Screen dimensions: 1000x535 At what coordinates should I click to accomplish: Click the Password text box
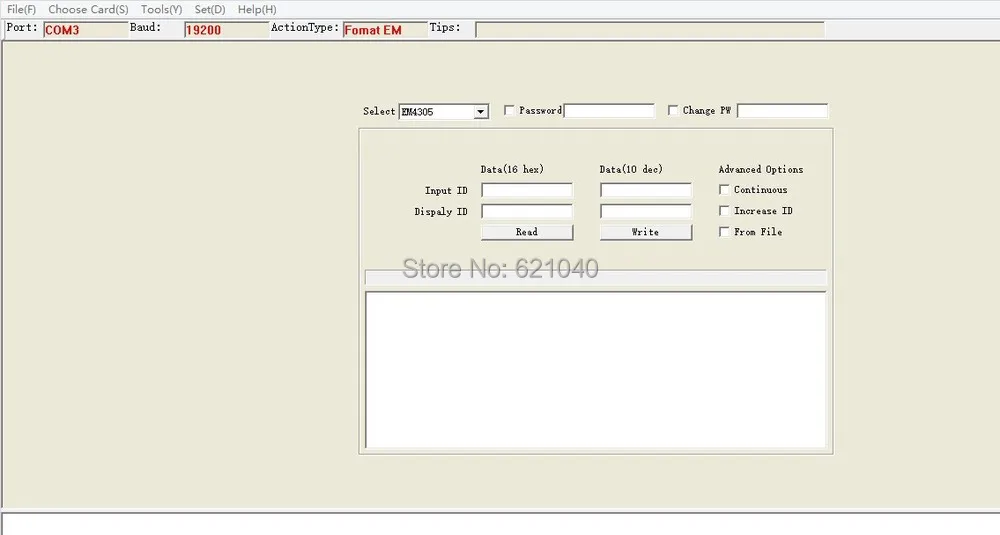[609, 111]
